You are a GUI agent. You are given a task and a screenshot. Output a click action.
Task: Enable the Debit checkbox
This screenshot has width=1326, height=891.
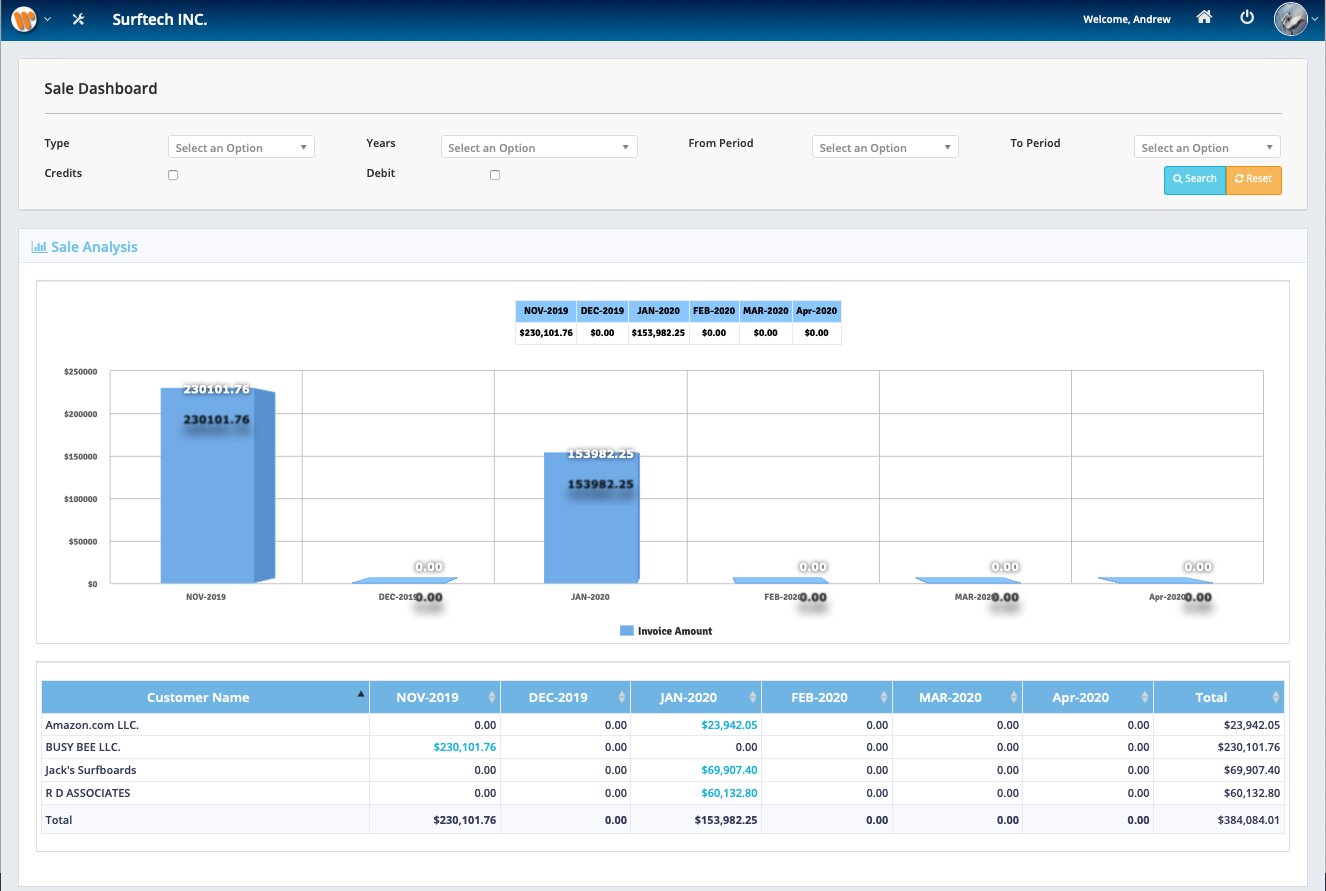click(x=495, y=175)
